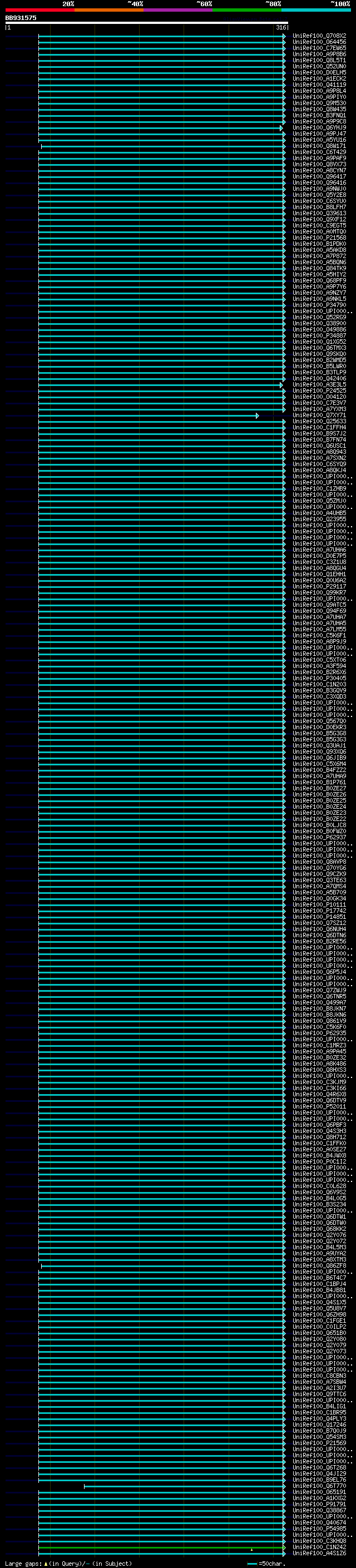Viewport: 356px width, 1568px height.
Task: Click label UniRef100_Q8AVP8
Action: [x=319, y=861]
